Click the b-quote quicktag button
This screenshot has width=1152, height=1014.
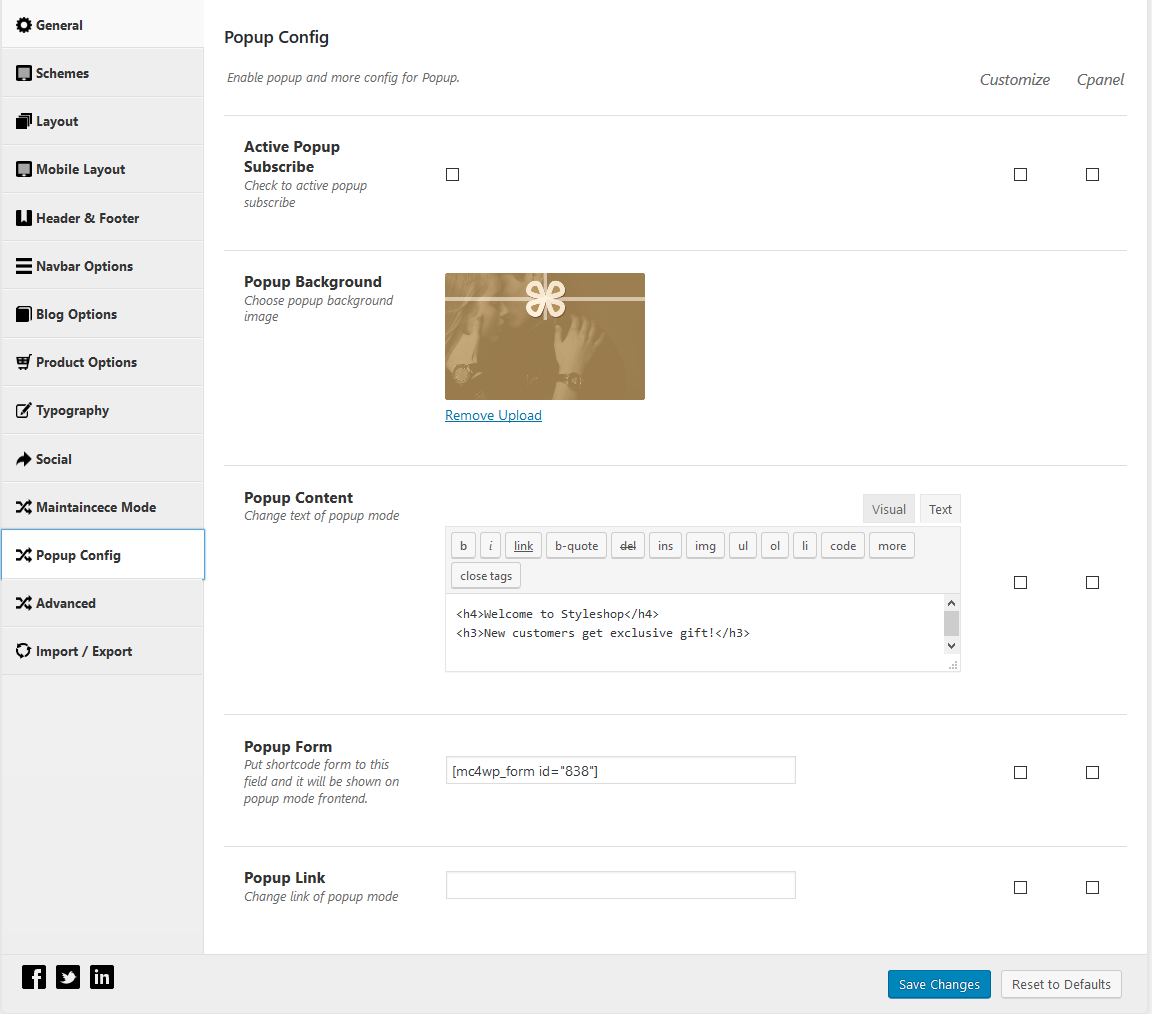pyautogui.click(x=576, y=546)
